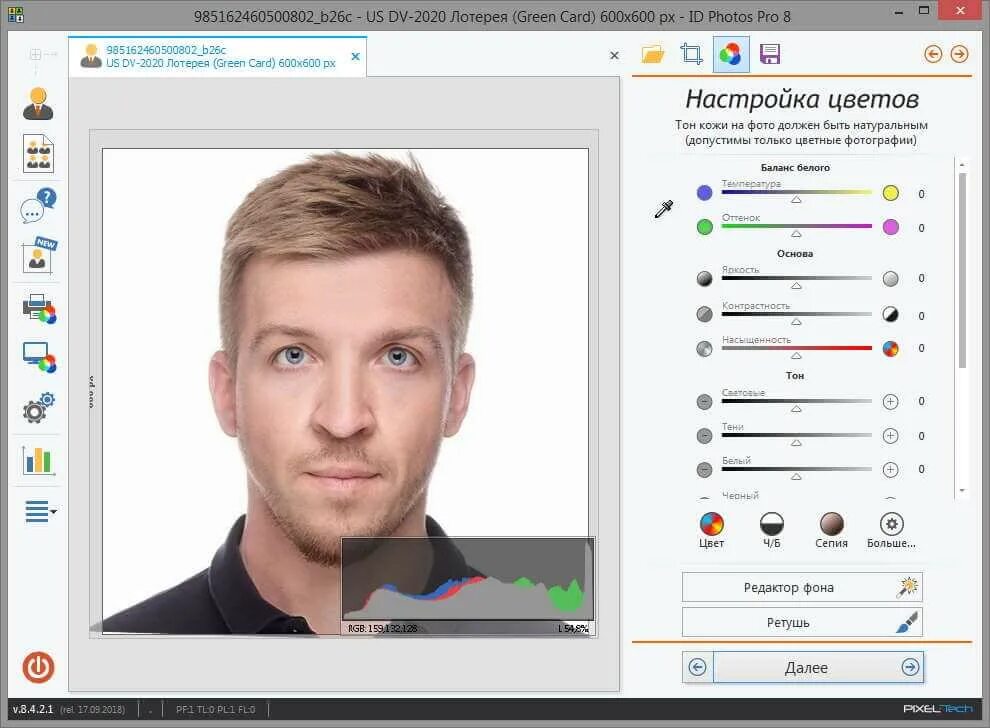Open the help chat question icon

click(x=38, y=205)
